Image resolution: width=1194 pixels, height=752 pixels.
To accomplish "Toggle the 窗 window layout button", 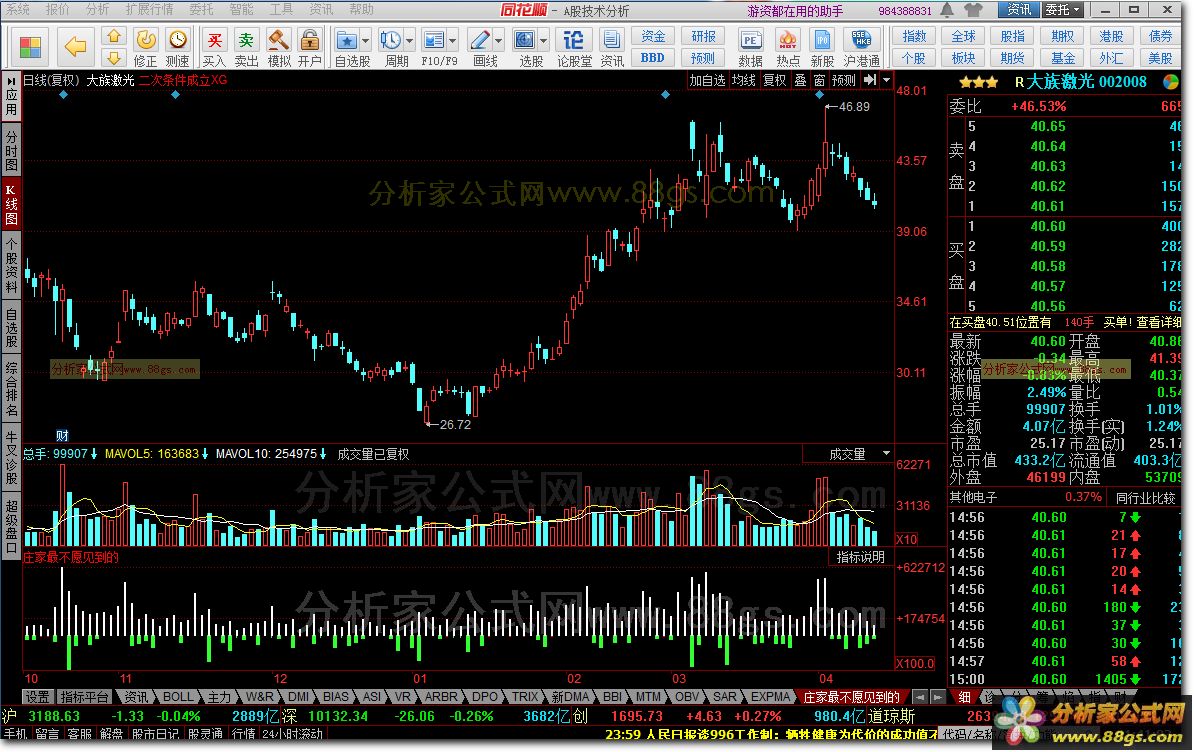I will 819,80.
